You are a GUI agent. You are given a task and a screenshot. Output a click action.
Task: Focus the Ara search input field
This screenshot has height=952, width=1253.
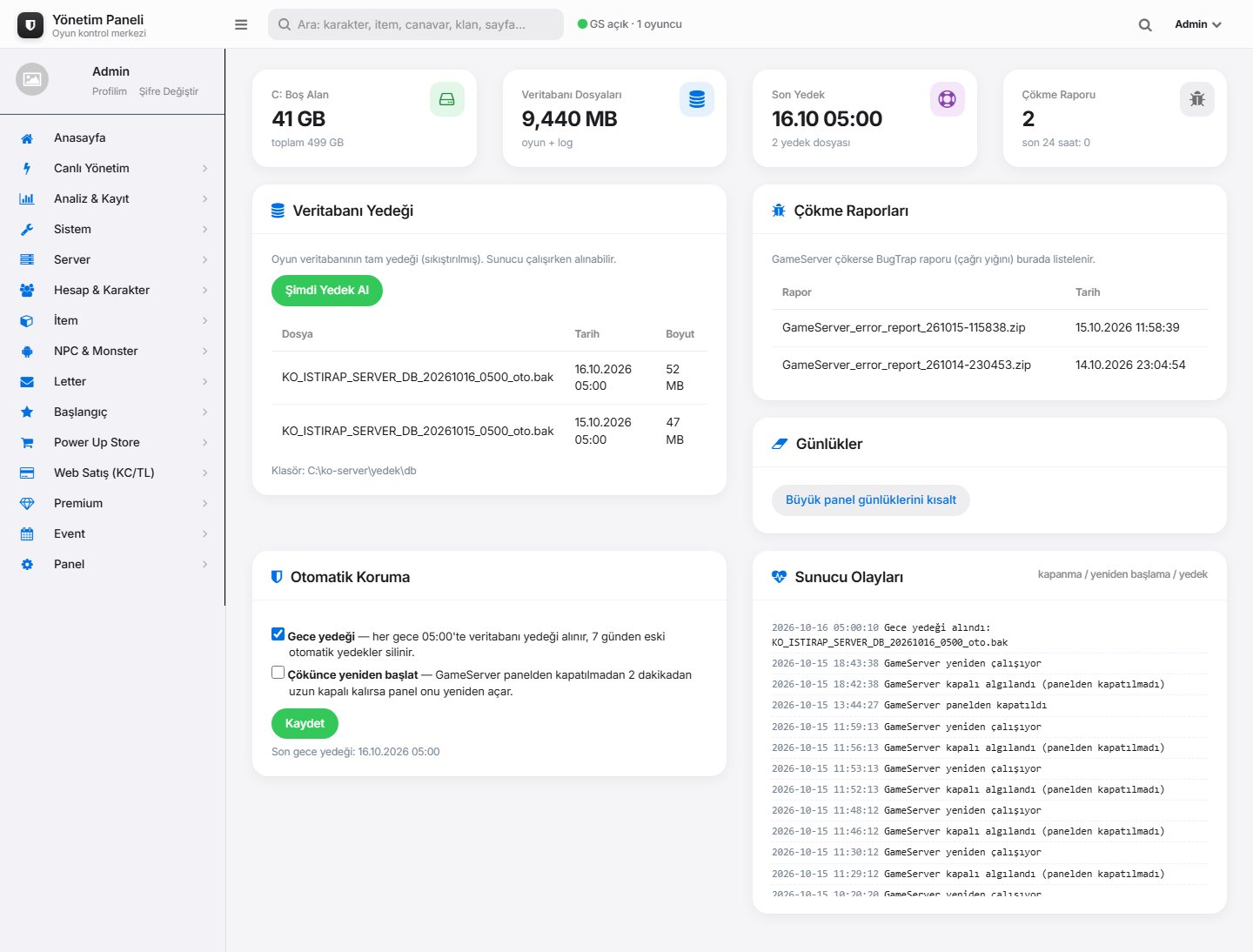(x=416, y=24)
